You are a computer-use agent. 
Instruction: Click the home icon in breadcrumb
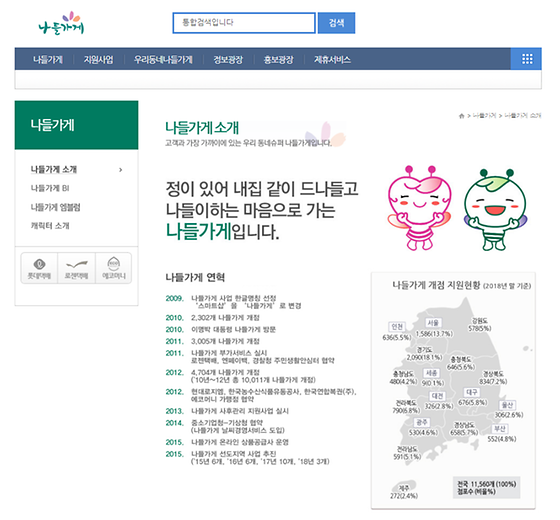[x=461, y=116]
